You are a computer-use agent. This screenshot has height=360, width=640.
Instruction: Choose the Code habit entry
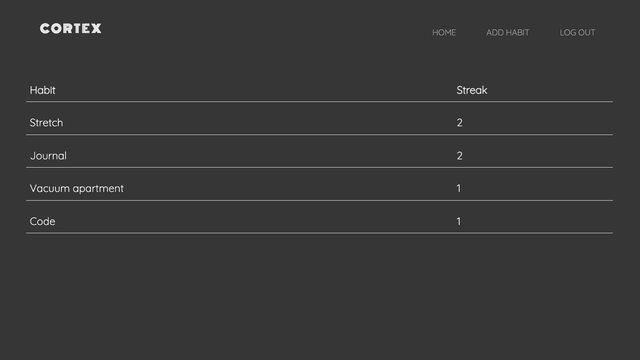pos(42,221)
